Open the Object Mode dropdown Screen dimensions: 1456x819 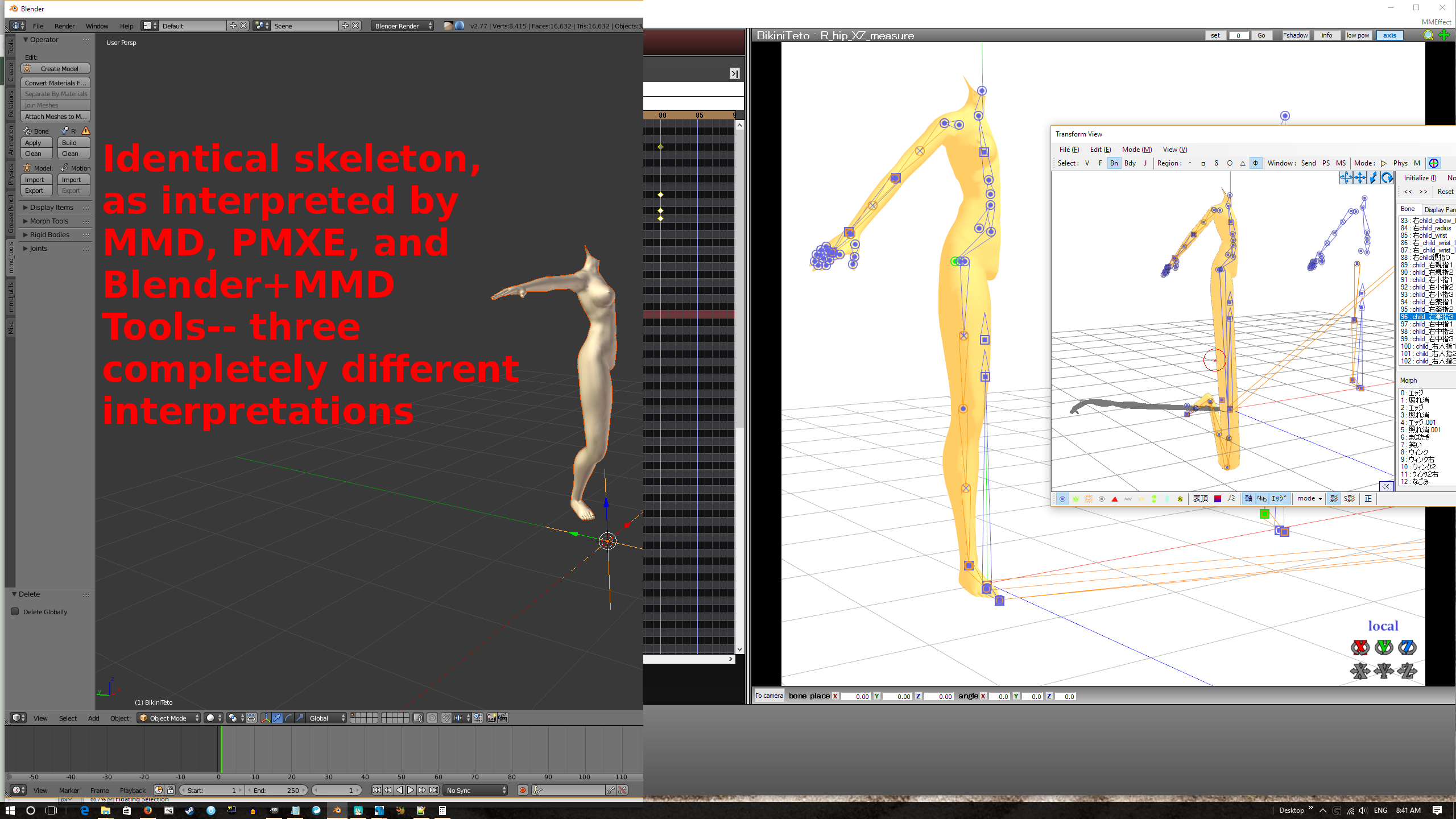coord(169,718)
